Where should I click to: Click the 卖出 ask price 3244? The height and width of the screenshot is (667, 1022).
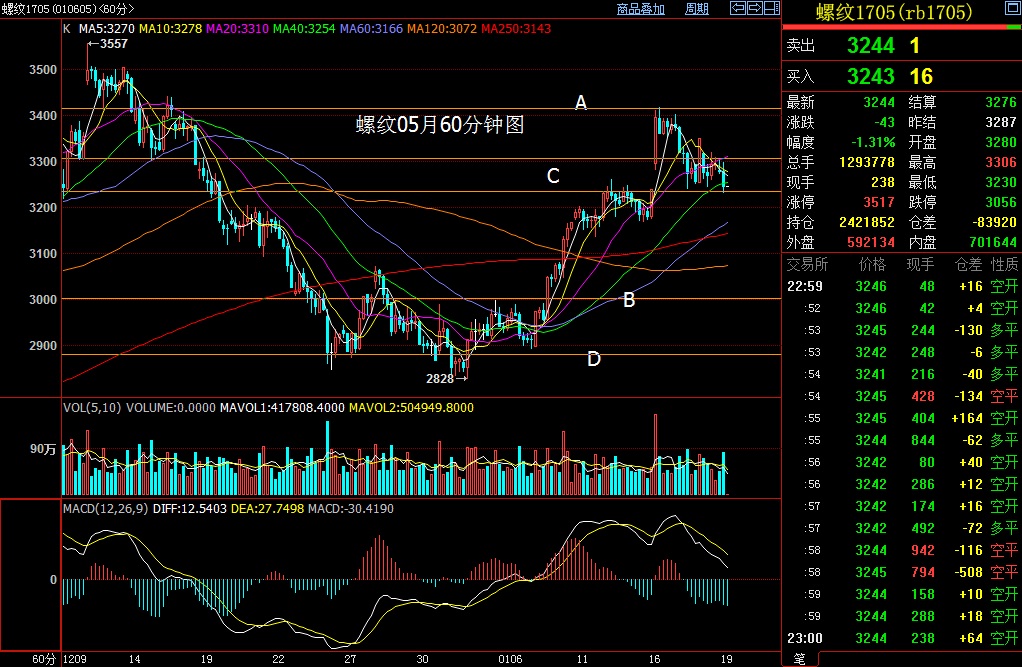tap(871, 45)
